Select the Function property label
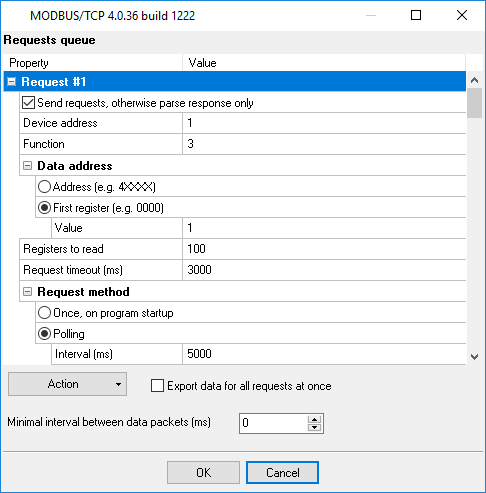 (x=44, y=144)
